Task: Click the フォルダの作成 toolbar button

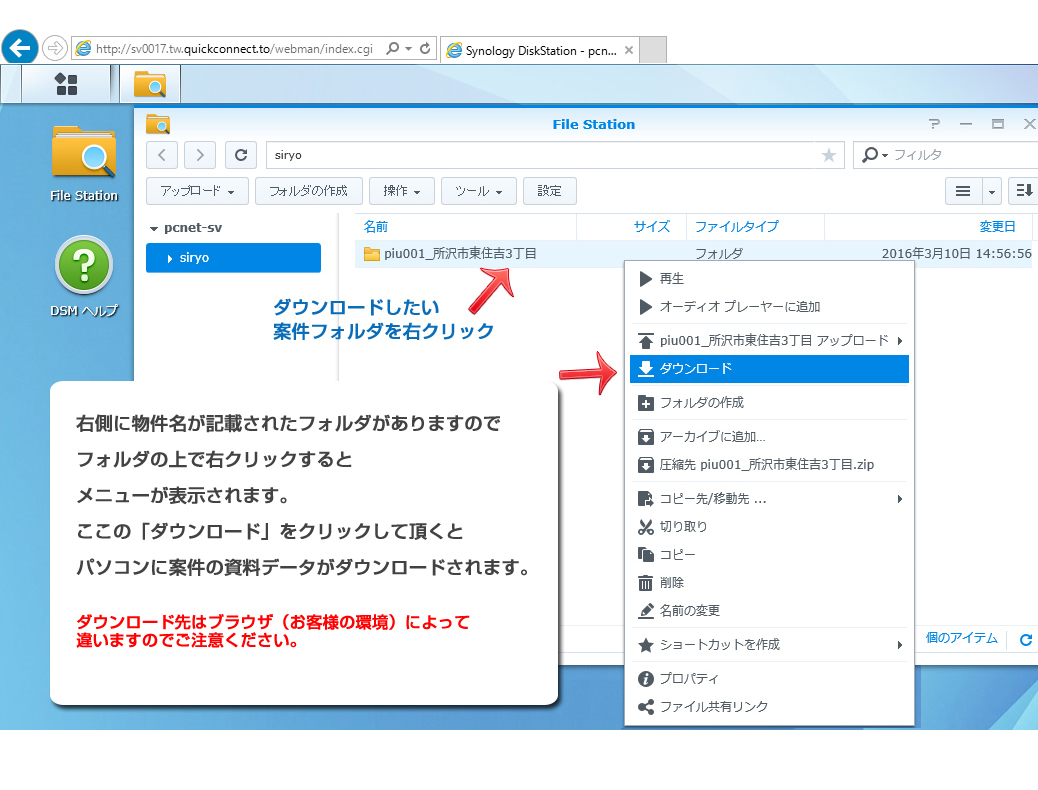Action: (308, 191)
